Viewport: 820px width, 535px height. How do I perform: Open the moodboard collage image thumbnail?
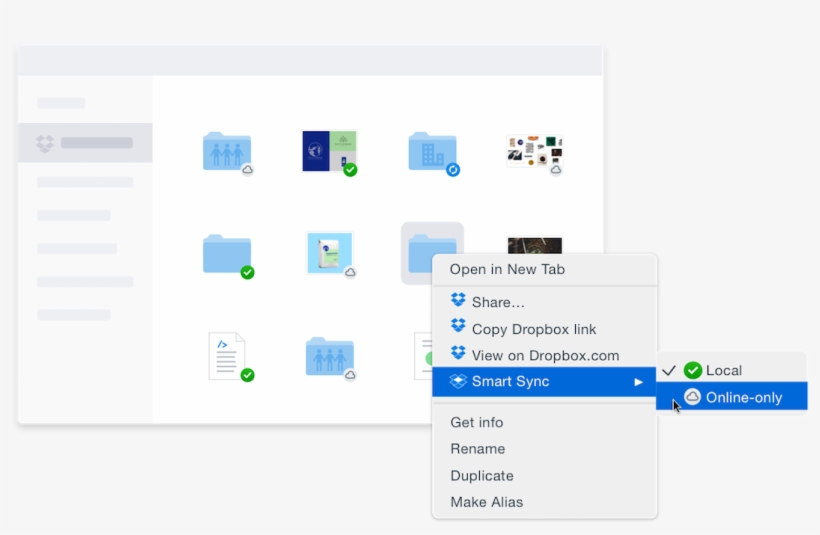pos(534,152)
